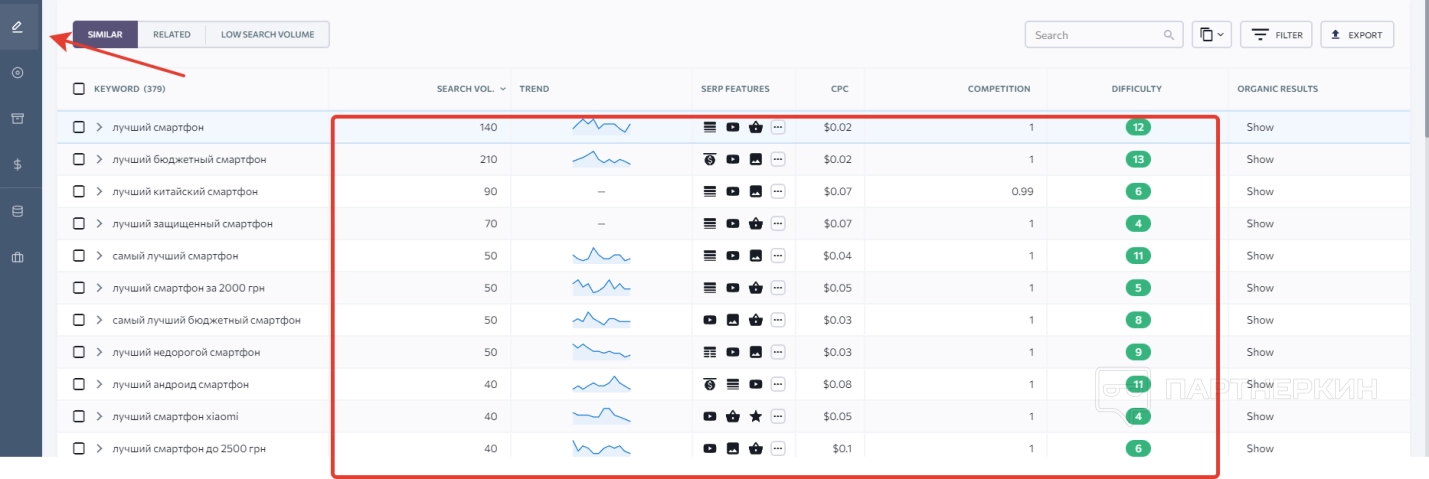Click the archive box icon in the sidebar
This screenshot has width=1429, height=479.
coord(17,118)
